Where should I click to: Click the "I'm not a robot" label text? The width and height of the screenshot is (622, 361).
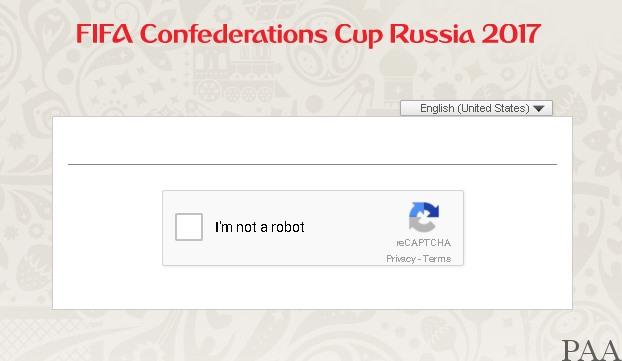click(x=260, y=227)
